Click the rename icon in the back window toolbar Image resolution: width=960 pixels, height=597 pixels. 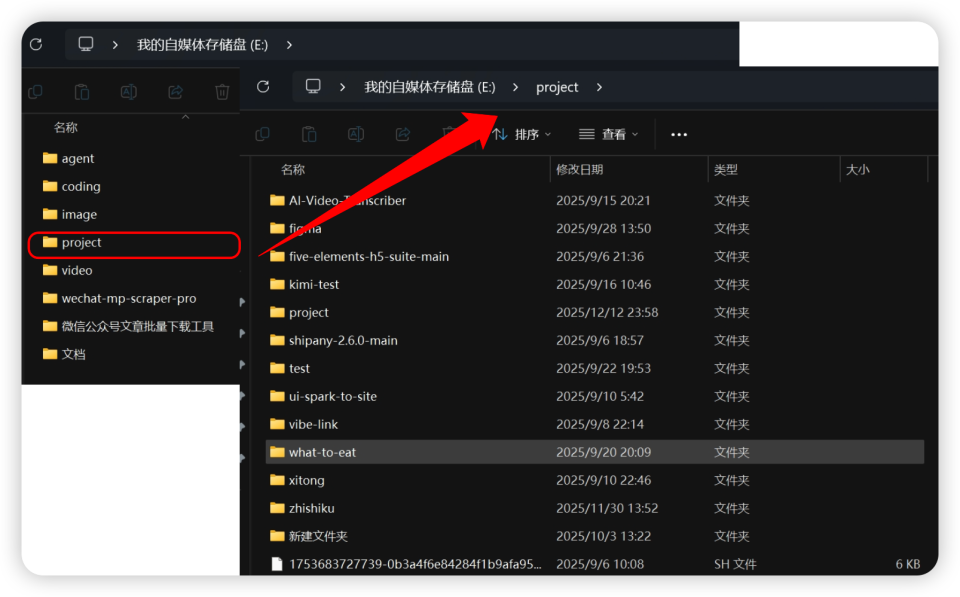(129, 92)
